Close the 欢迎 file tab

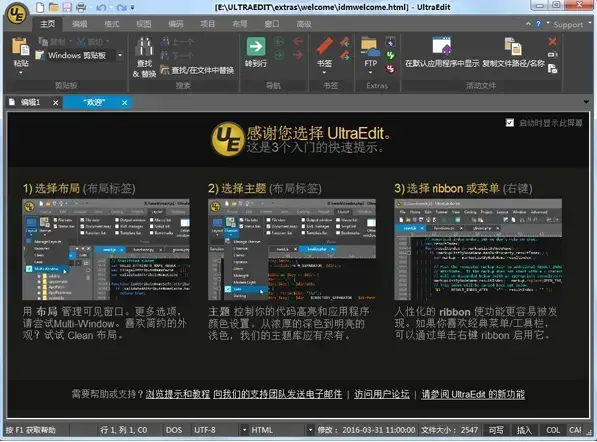tap(125, 103)
